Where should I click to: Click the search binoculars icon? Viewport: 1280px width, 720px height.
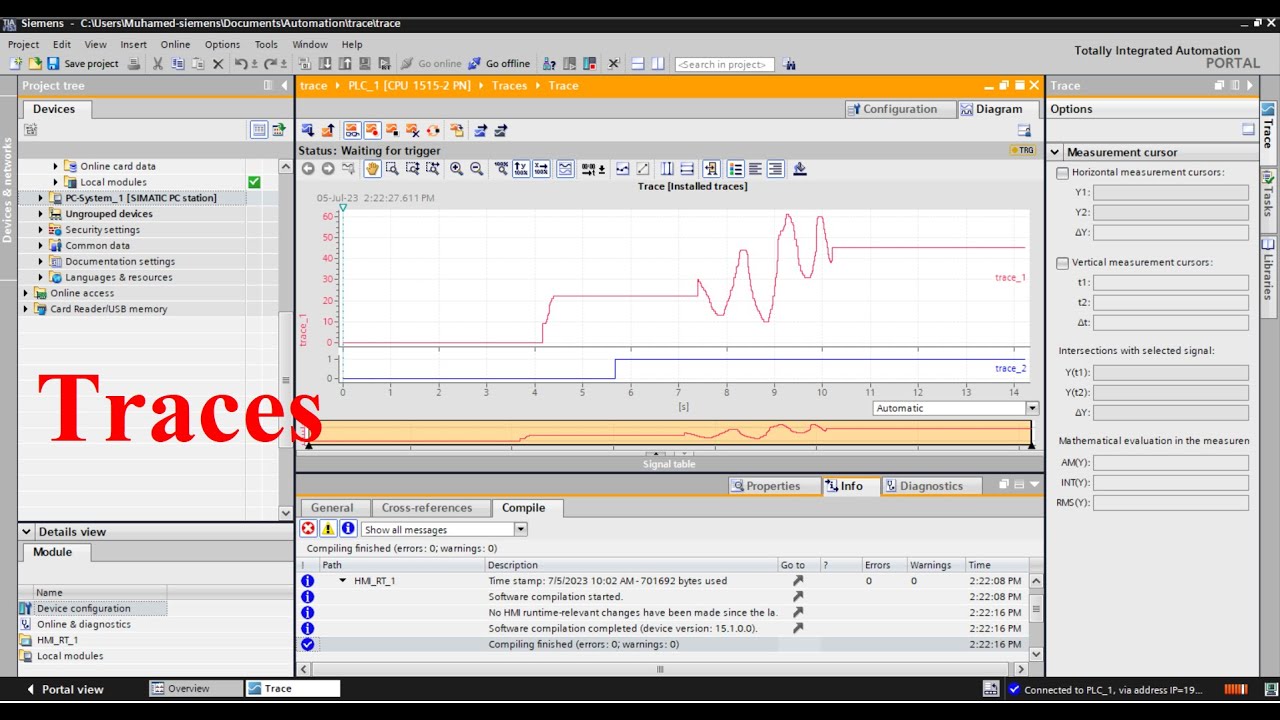coord(790,64)
